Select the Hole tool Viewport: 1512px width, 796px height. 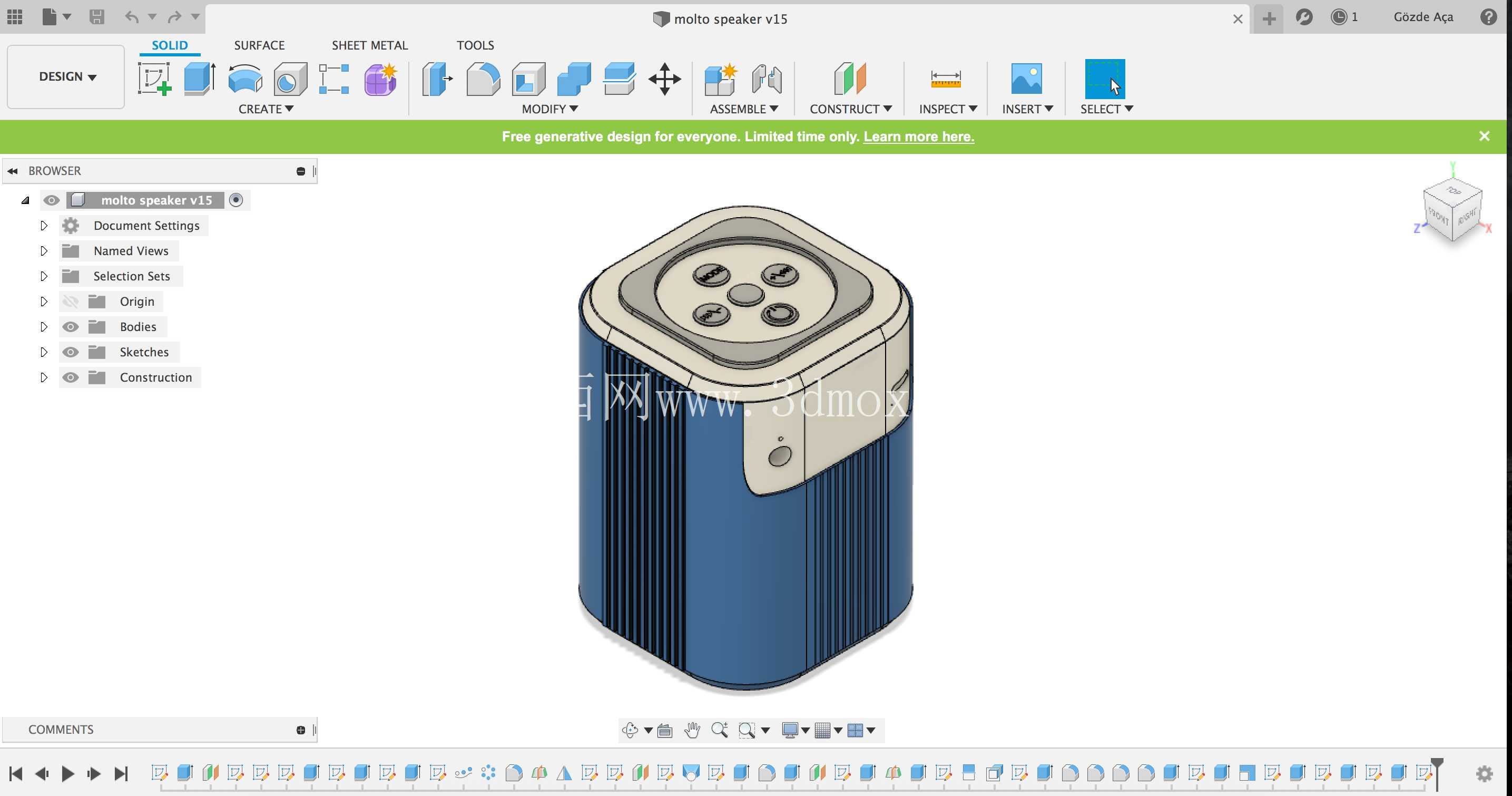[290, 79]
